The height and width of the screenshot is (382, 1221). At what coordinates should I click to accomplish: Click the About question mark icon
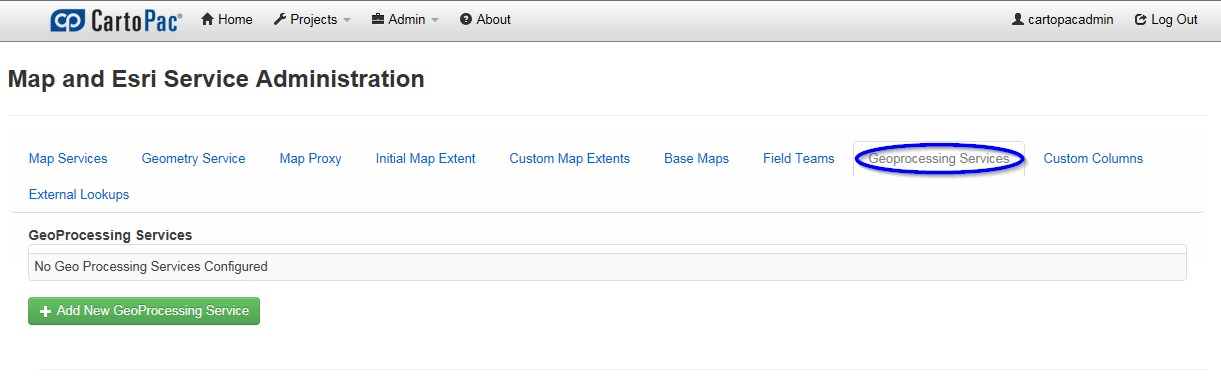pos(466,20)
